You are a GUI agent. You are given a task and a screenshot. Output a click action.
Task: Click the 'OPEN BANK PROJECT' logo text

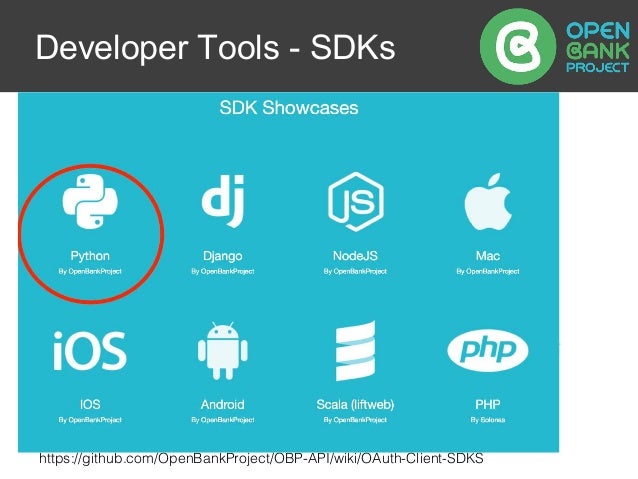tap(598, 47)
